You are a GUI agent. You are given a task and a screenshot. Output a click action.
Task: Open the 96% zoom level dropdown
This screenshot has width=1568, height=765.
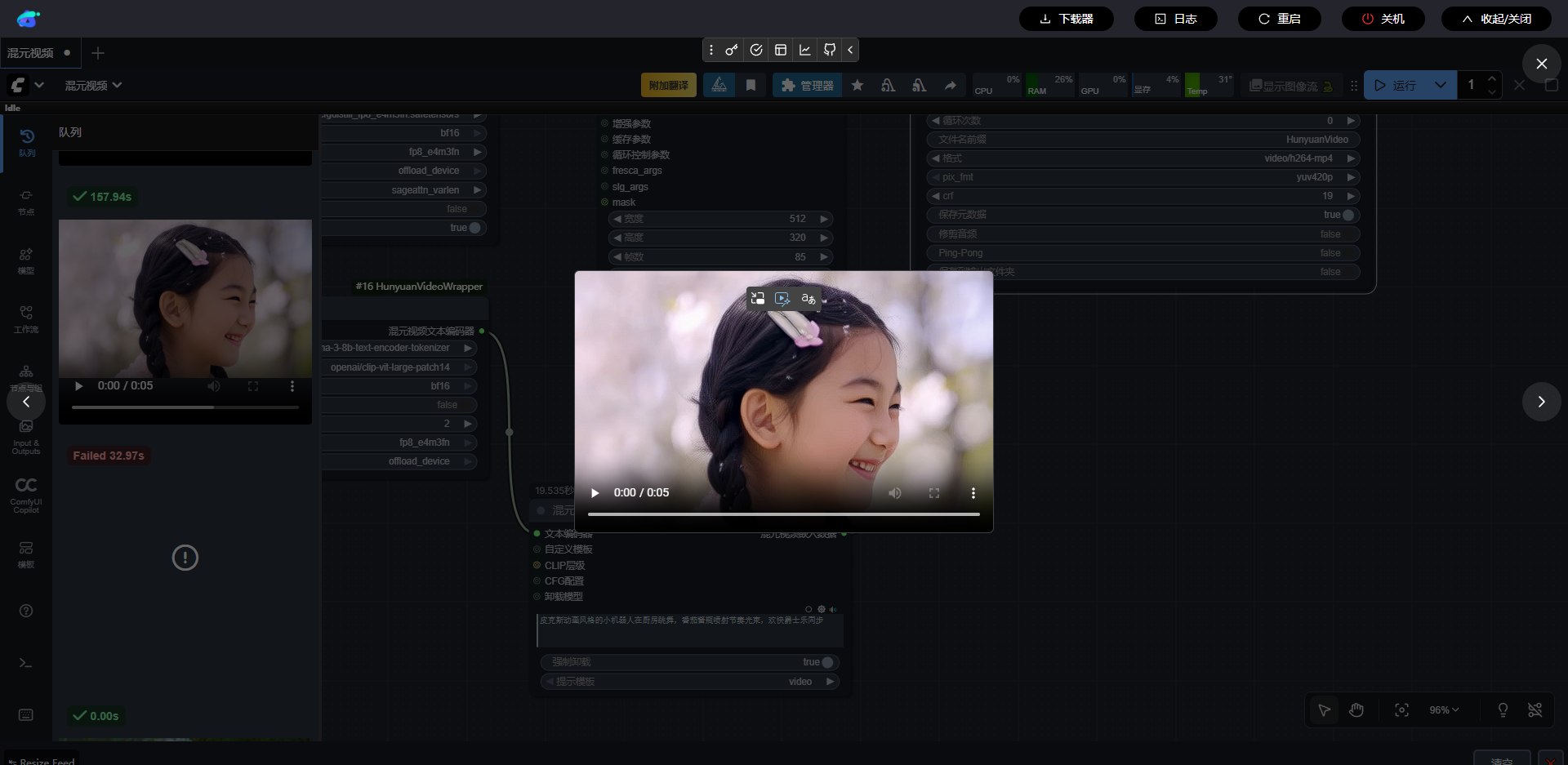coord(1444,710)
